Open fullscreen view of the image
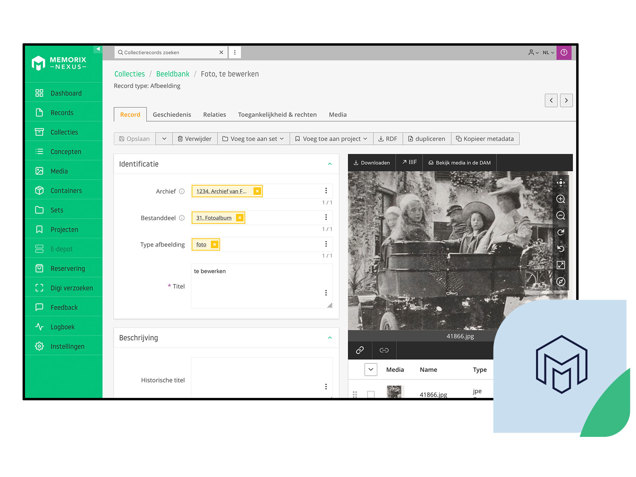 [561, 265]
